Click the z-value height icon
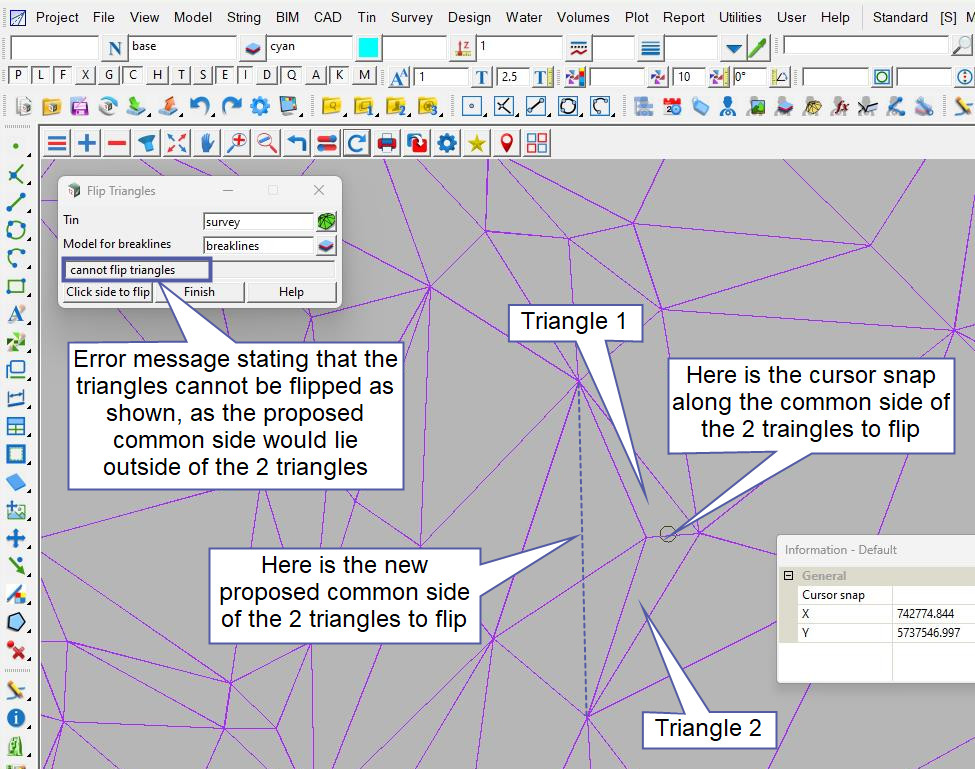Screen dimensions: 975x769 tap(463, 48)
